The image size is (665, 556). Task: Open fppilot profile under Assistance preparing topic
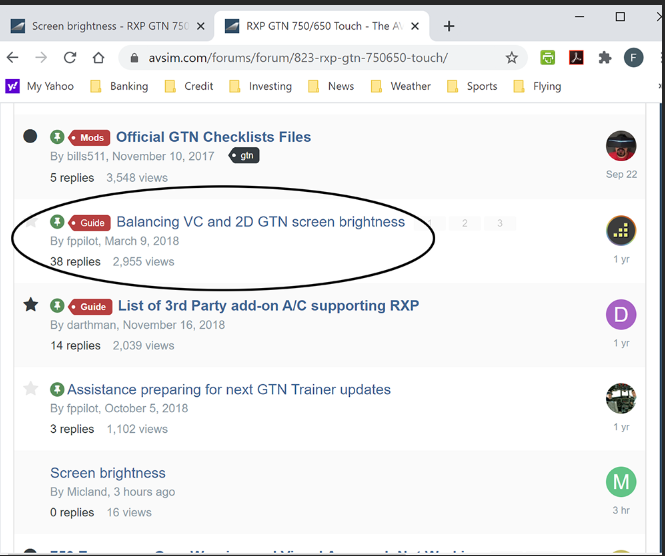click(x=82, y=408)
